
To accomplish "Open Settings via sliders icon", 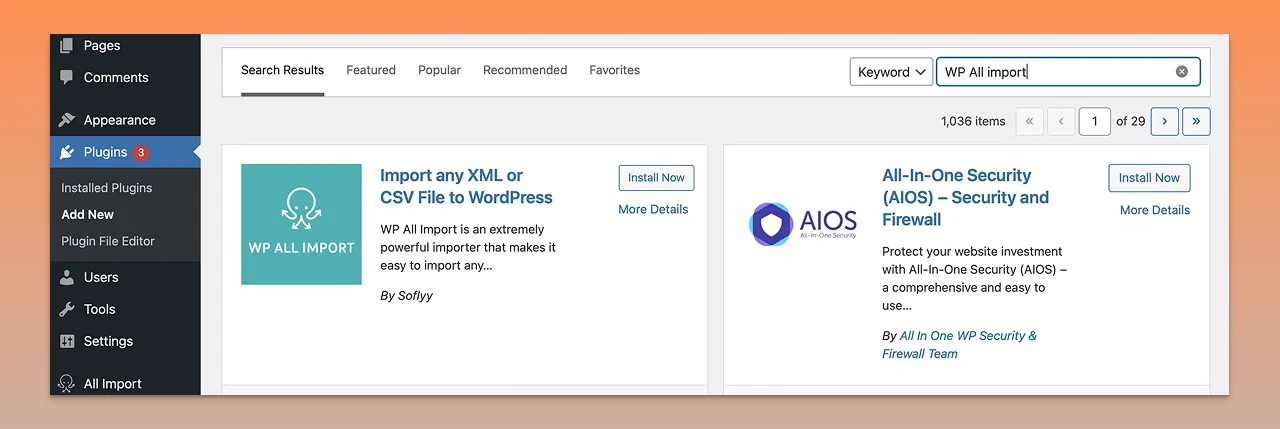I will tap(67, 341).
